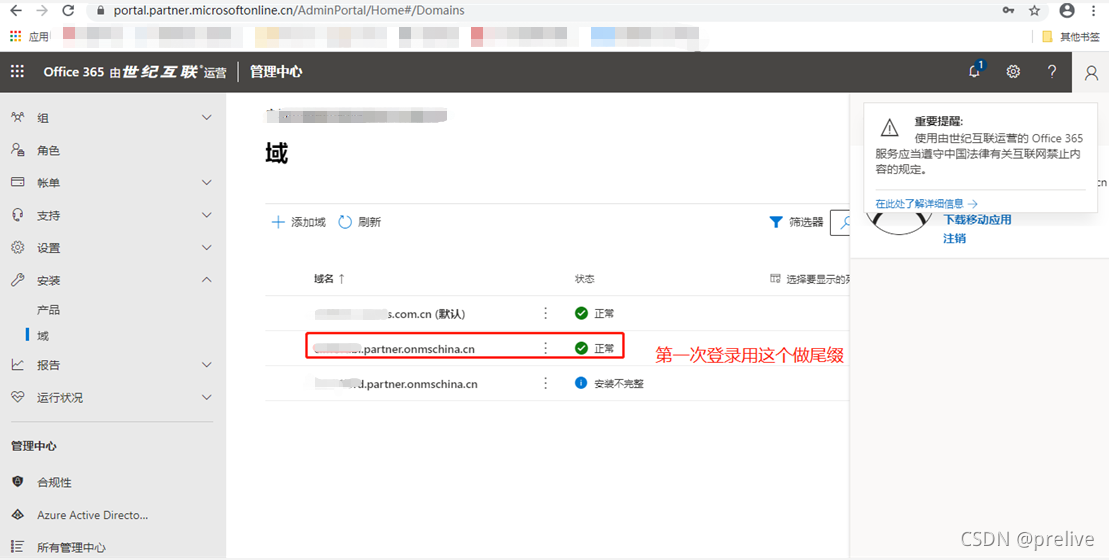Bookmark this page with star icon
This screenshot has height=560, width=1109.
(1034, 11)
